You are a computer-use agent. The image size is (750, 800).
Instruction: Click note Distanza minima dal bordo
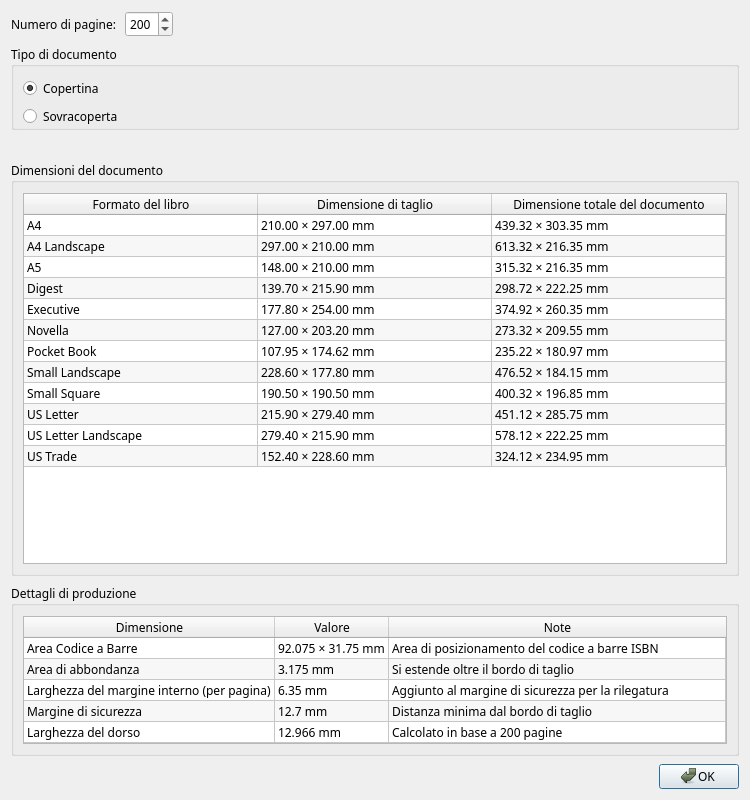pos(557,711)
